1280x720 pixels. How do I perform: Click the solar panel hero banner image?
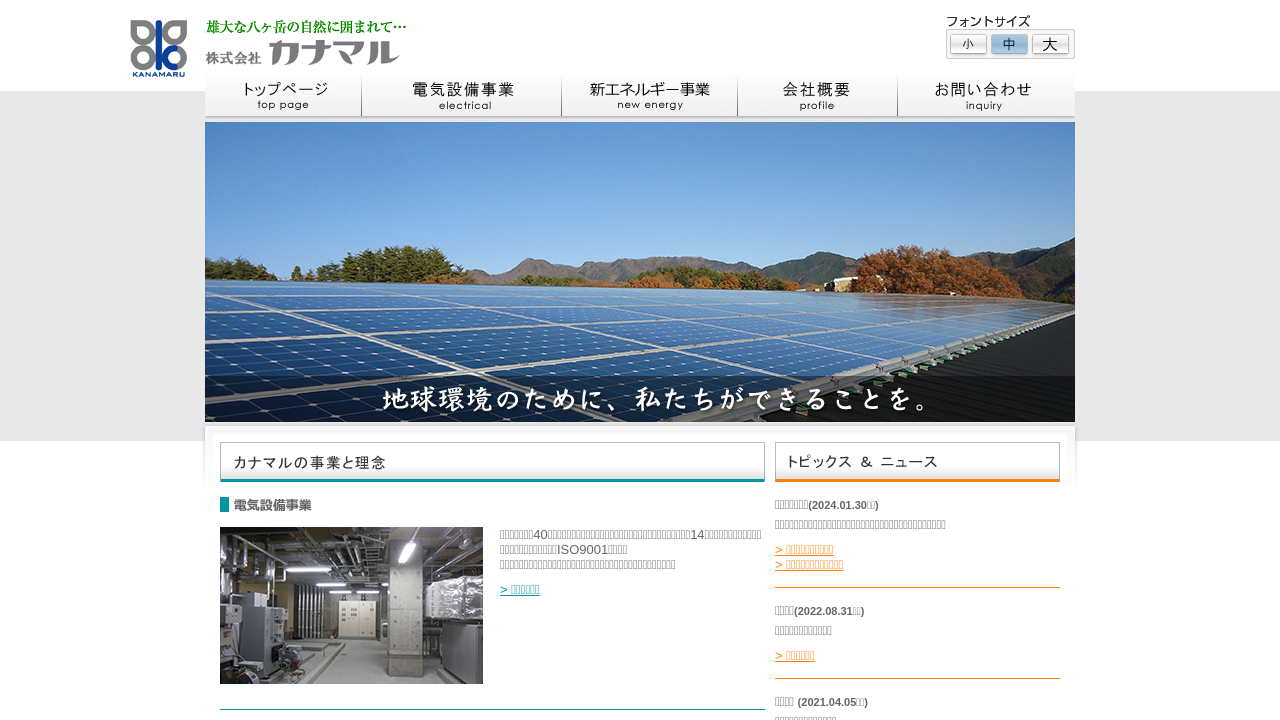tap(640, 271)
